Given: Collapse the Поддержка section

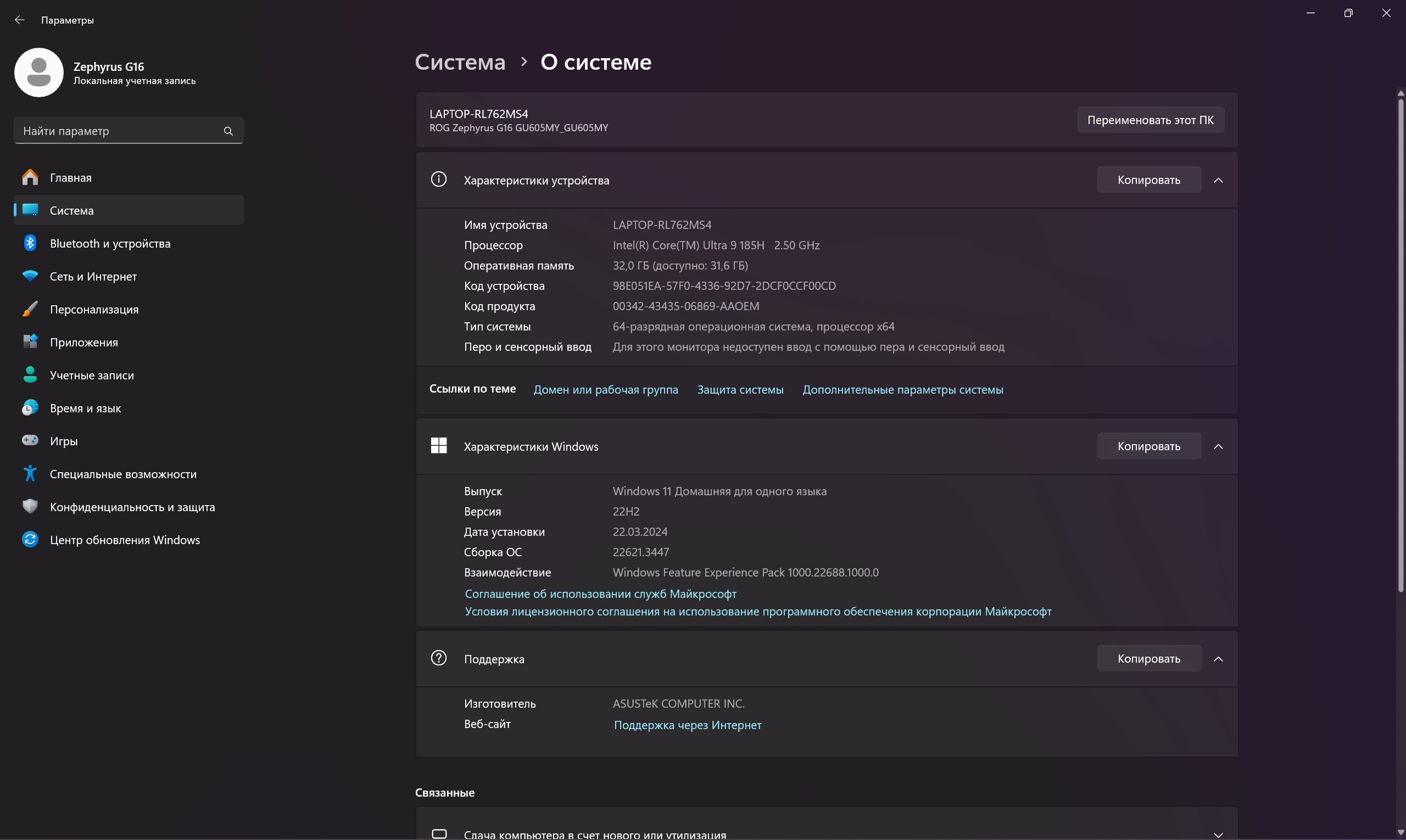Looking at the screenshot, I should tap(1219, 659).
